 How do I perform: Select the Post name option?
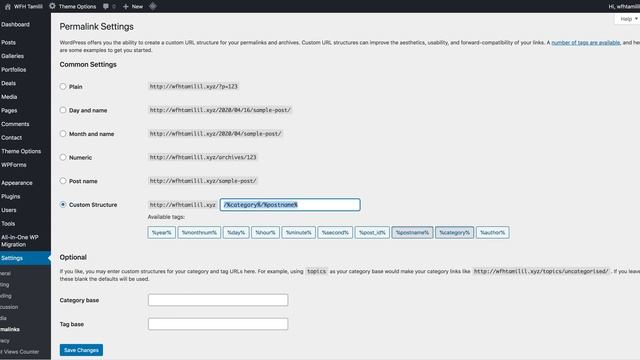63,181
